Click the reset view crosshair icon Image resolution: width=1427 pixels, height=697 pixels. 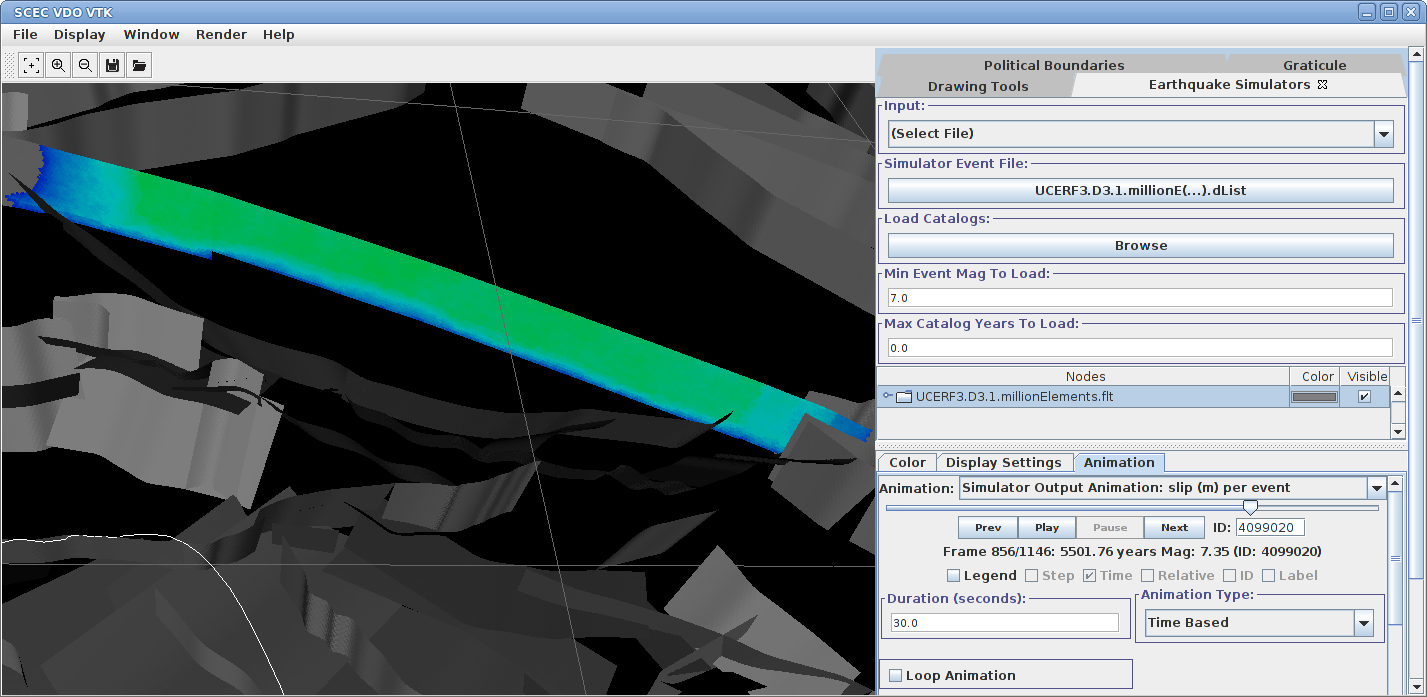coord(32,66)
